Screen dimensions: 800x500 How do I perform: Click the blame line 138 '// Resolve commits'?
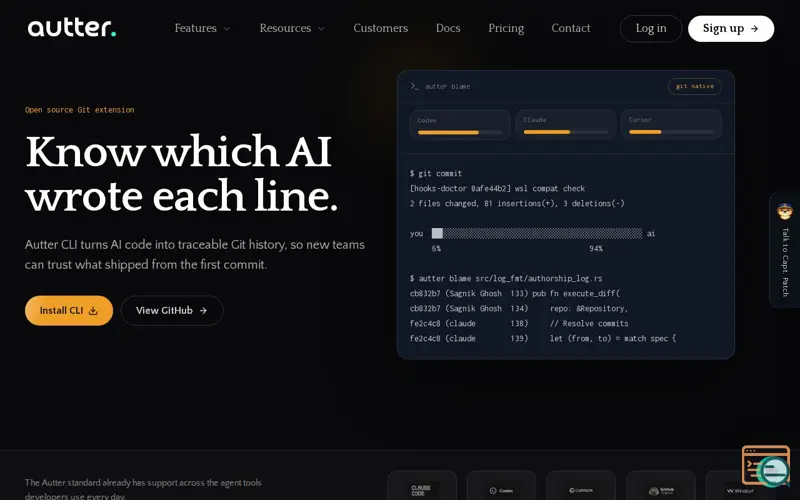[519, 323]
